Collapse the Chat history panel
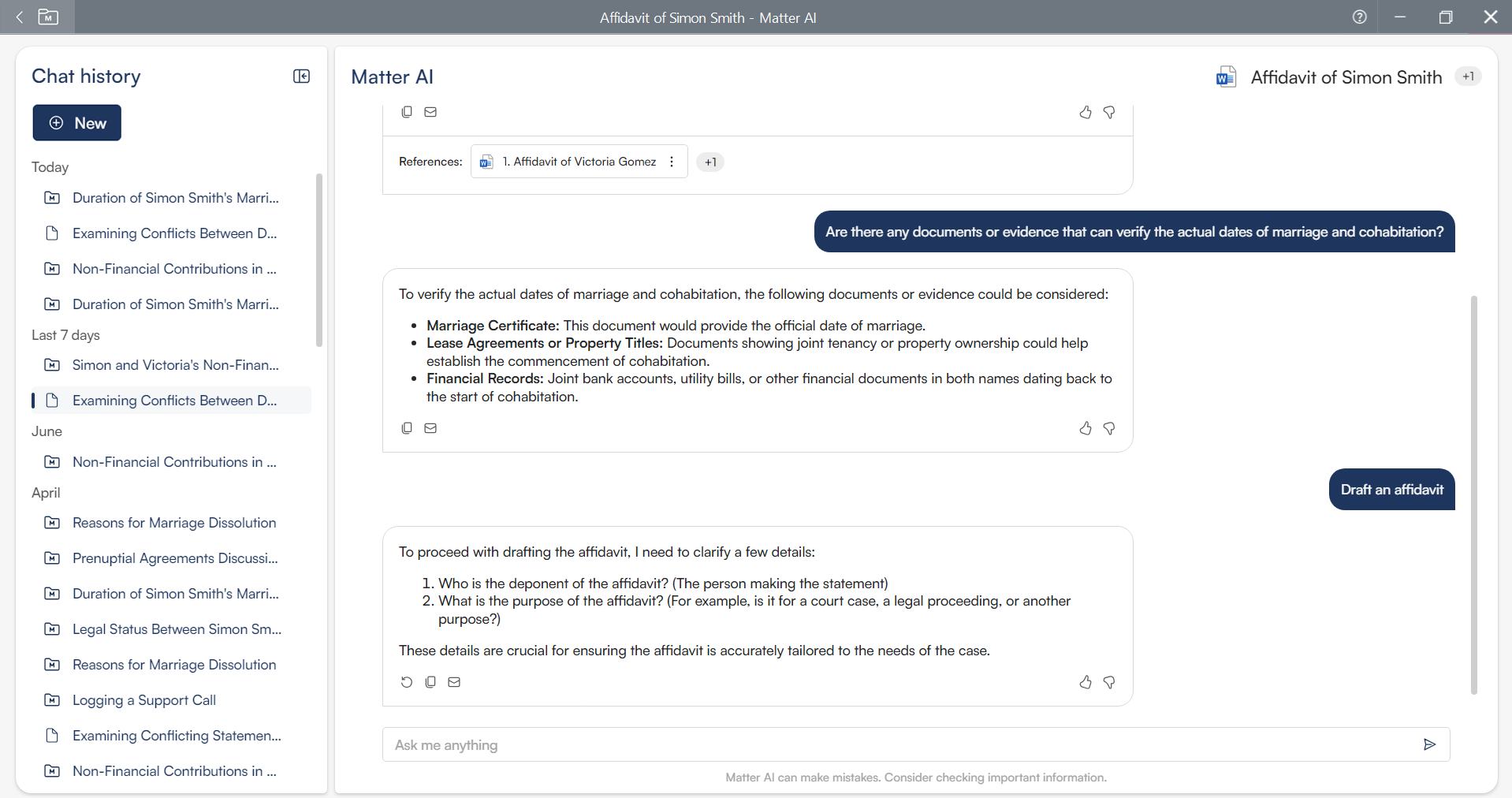 (301, 76)
